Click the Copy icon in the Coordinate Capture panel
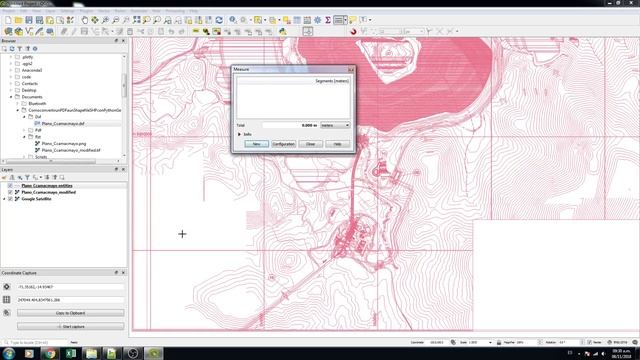This screenshot has height=360, width=640. (x=7, y=313)
